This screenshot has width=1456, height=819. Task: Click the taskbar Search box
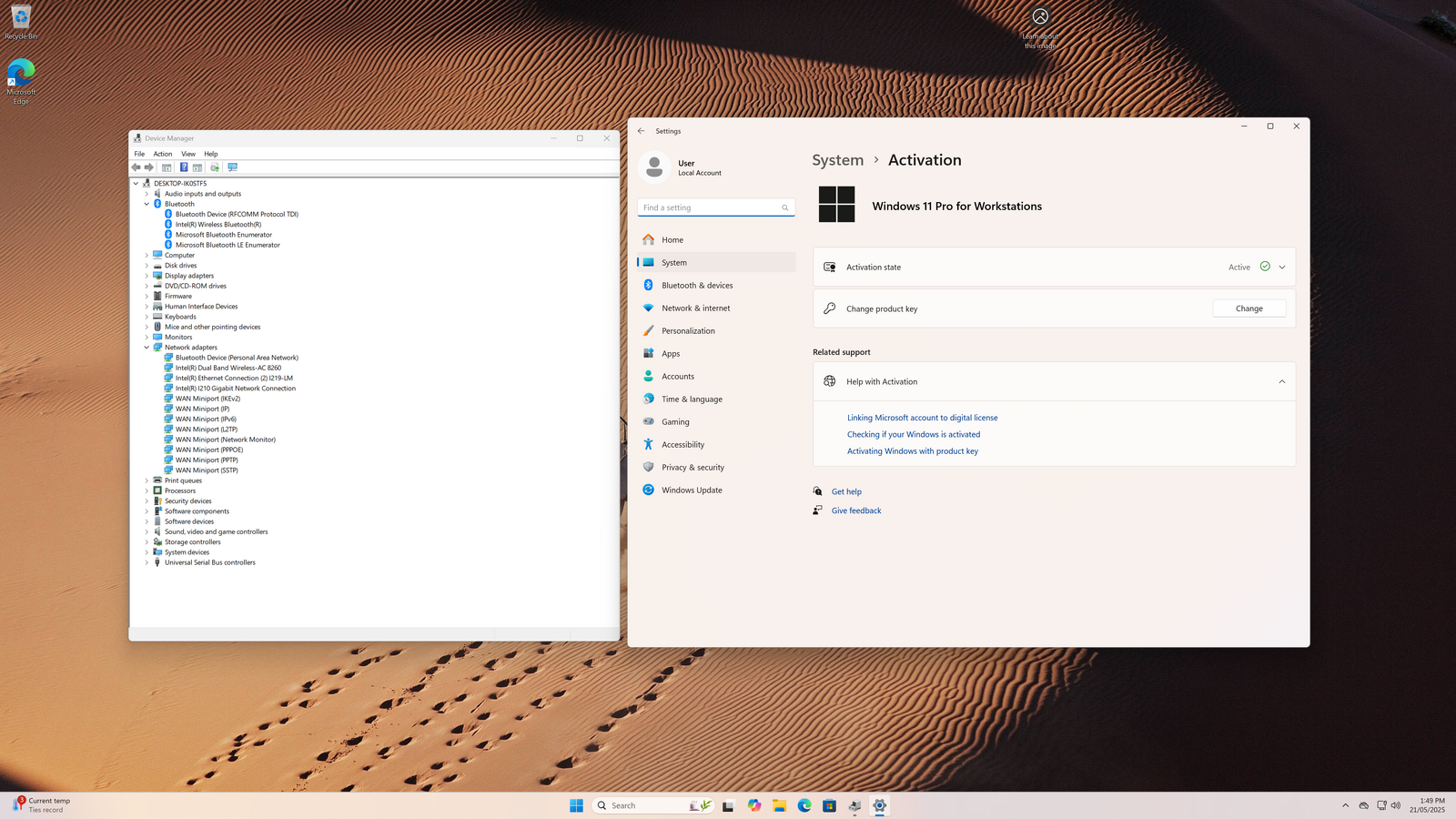click(x=652, y=805)
